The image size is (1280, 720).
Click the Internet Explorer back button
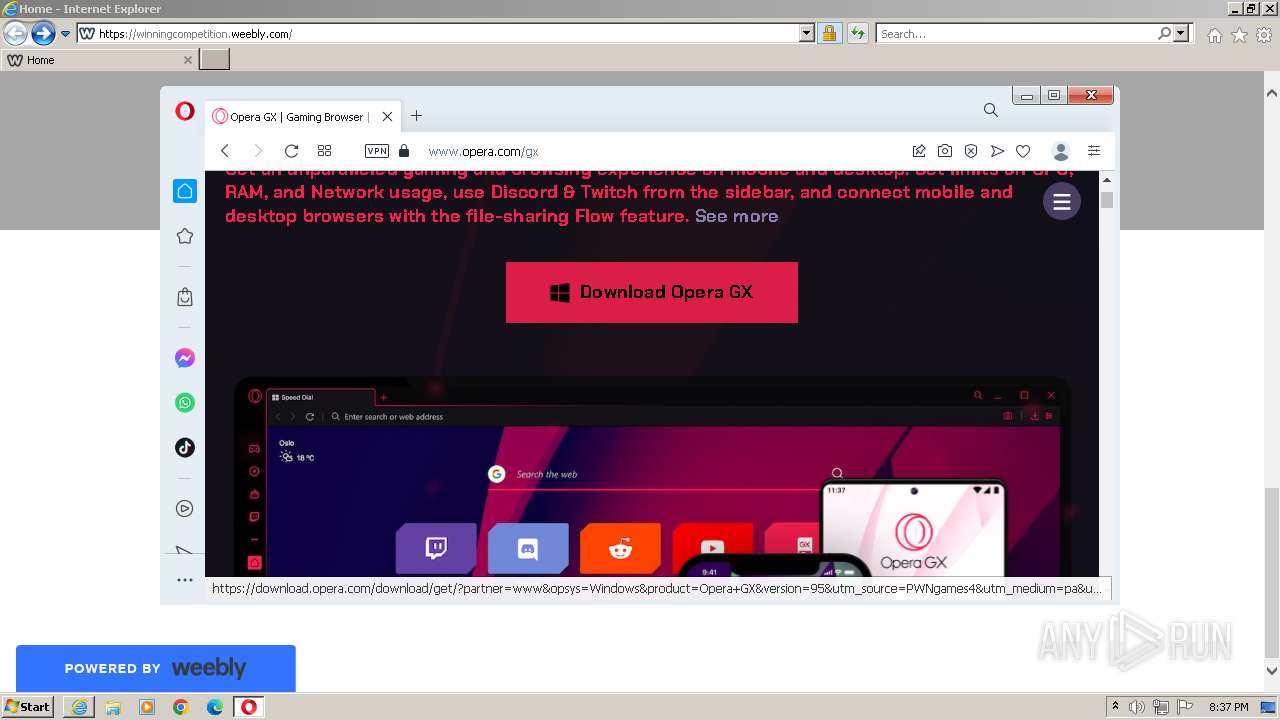tap(15, 33)
